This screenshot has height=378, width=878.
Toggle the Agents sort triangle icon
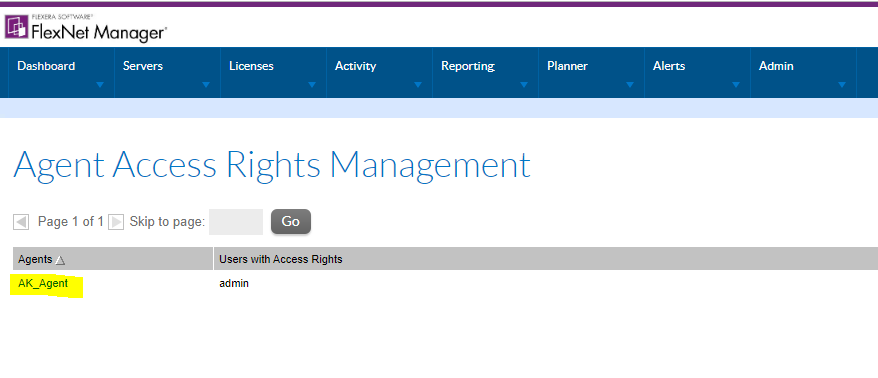click(x=60, y=260)
